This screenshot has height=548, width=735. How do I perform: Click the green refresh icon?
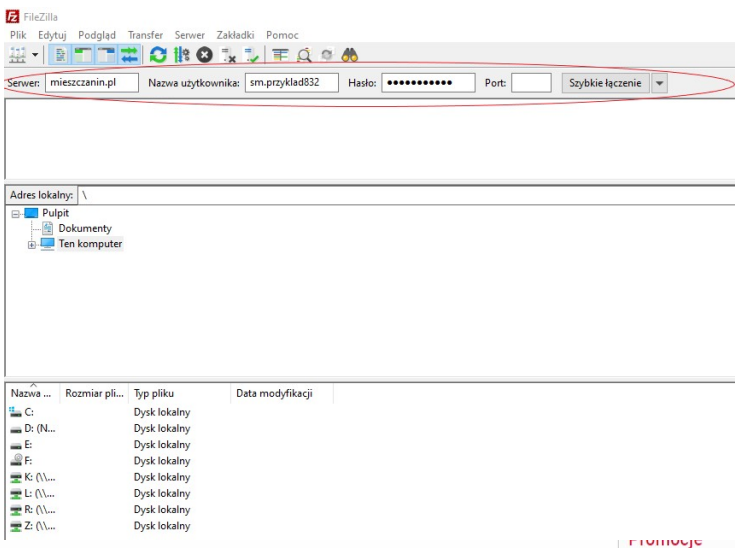158,56
